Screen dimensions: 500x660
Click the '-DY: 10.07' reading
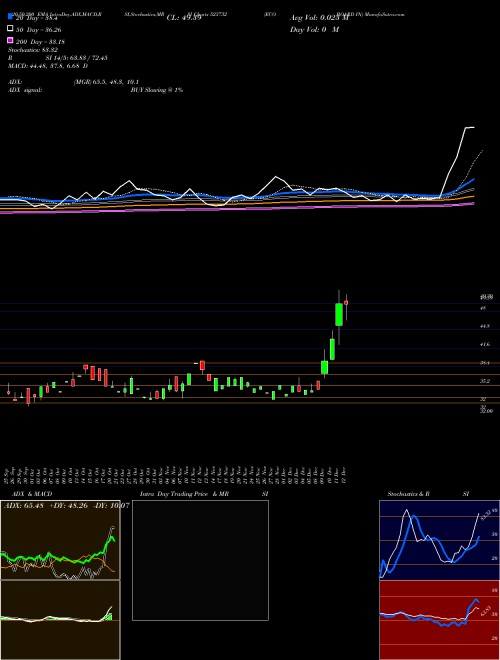click(x=110, y=505)
